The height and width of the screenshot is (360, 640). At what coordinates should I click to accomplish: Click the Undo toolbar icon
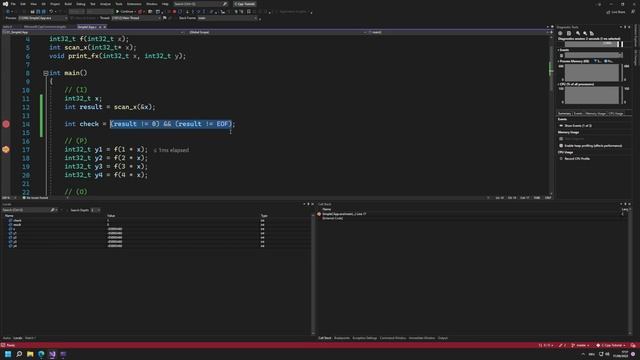point(51,11)
